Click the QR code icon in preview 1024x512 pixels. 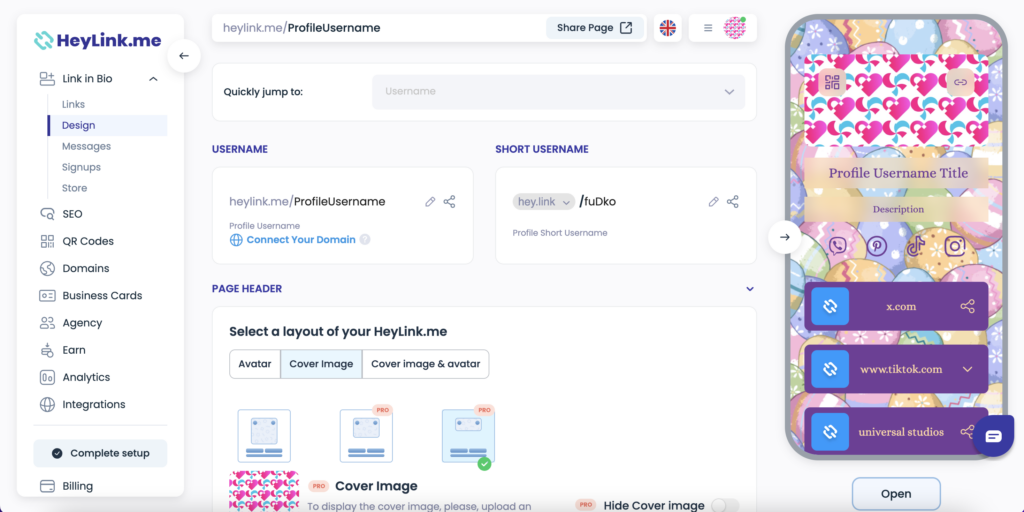832,83
